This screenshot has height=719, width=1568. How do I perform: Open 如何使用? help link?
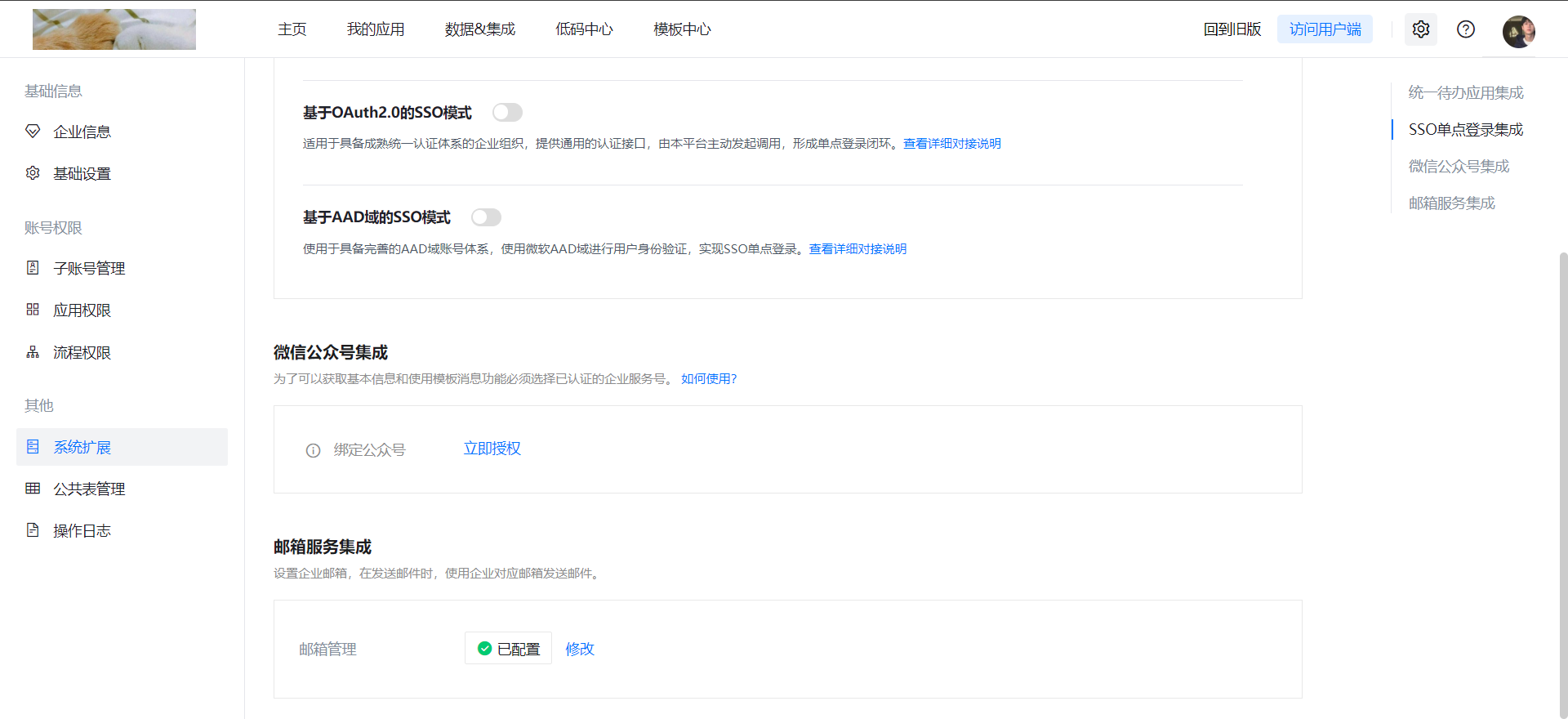tap(709, 379)
